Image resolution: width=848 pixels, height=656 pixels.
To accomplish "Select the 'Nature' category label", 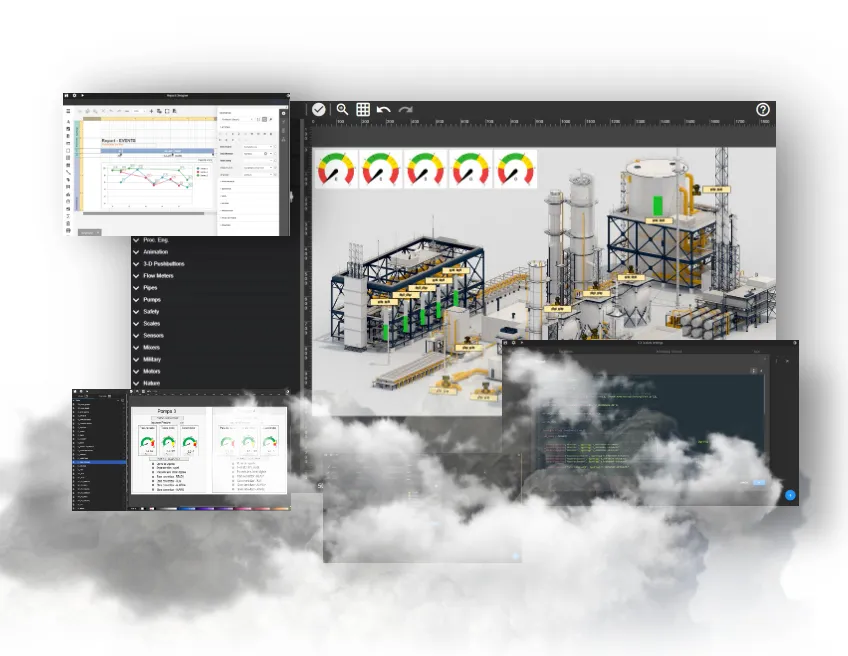I will 151,383.
